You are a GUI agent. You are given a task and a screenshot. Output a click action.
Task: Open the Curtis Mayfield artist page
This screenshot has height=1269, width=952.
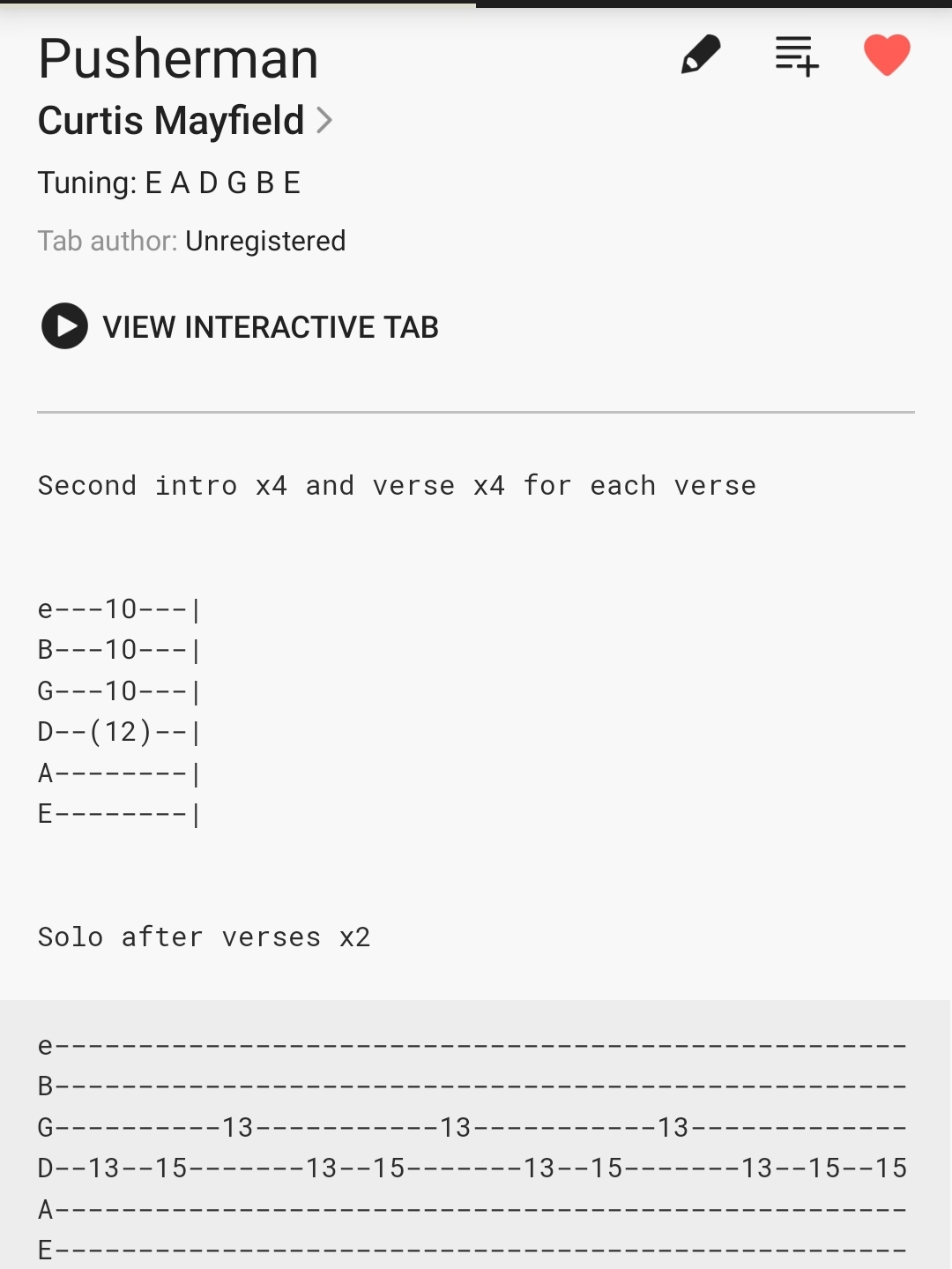[x=171, y=121]
